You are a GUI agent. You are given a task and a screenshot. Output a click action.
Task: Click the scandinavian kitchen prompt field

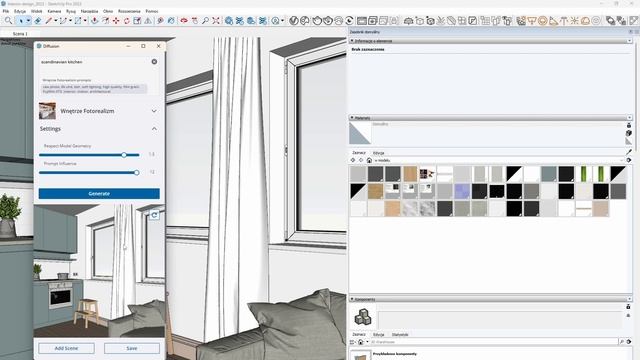95,62
